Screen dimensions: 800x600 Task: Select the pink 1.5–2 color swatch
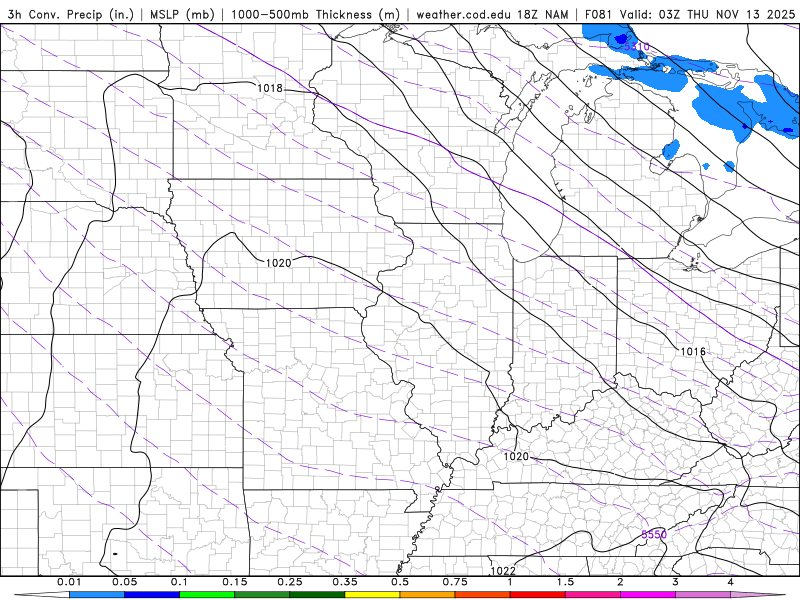point(593,595)
